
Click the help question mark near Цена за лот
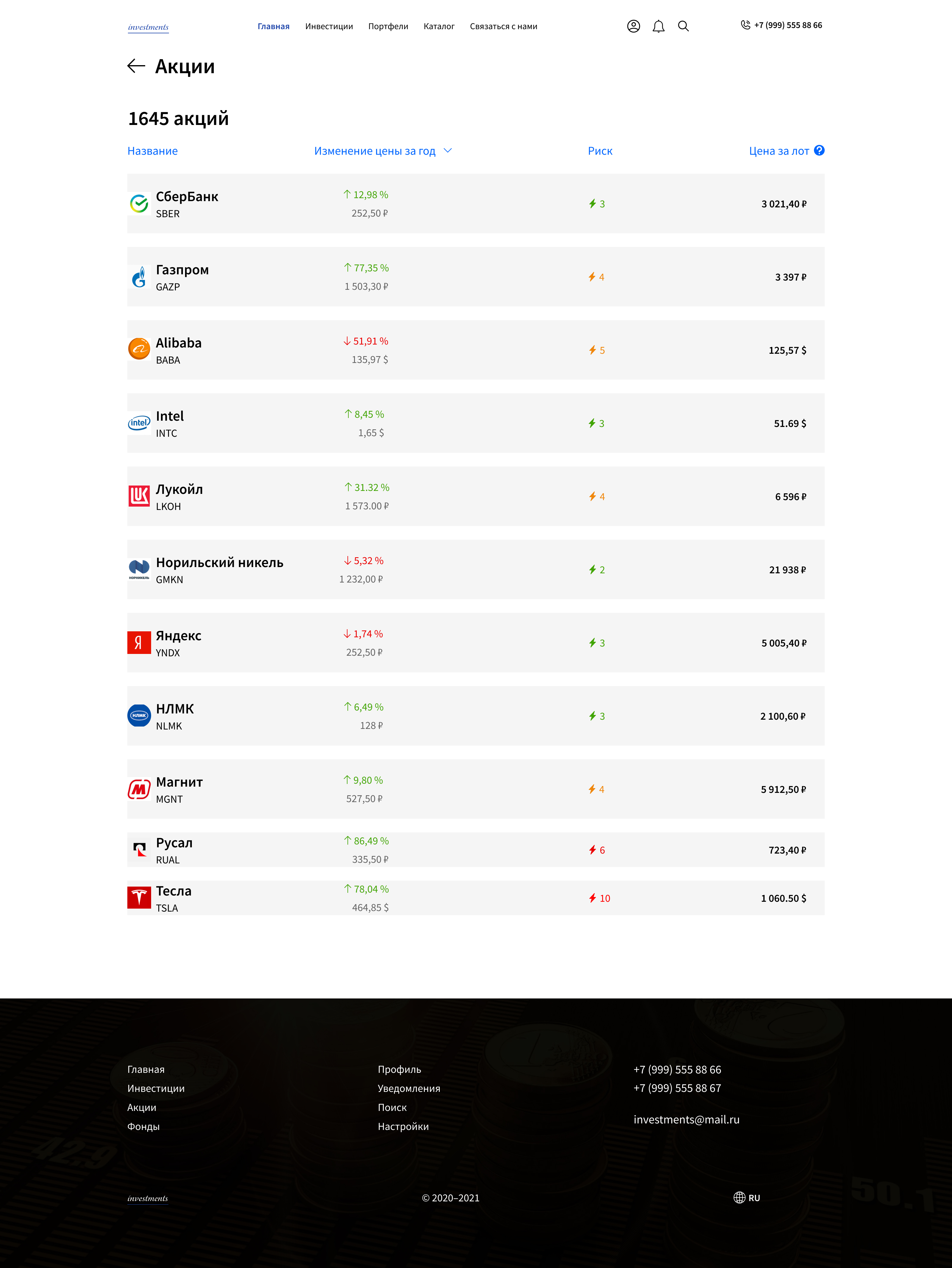click(x=819, y=150)
